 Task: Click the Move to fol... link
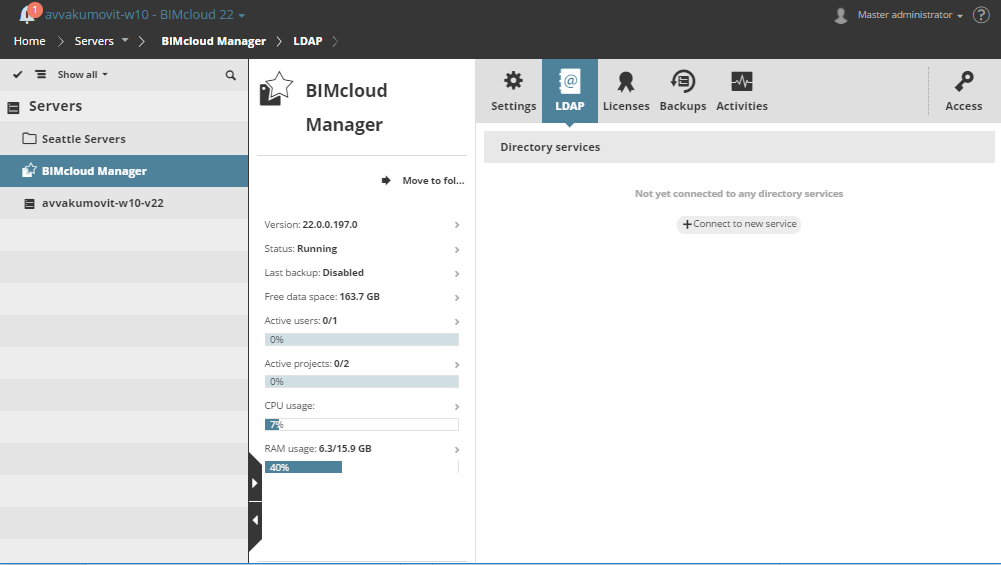tap(433, 181)
